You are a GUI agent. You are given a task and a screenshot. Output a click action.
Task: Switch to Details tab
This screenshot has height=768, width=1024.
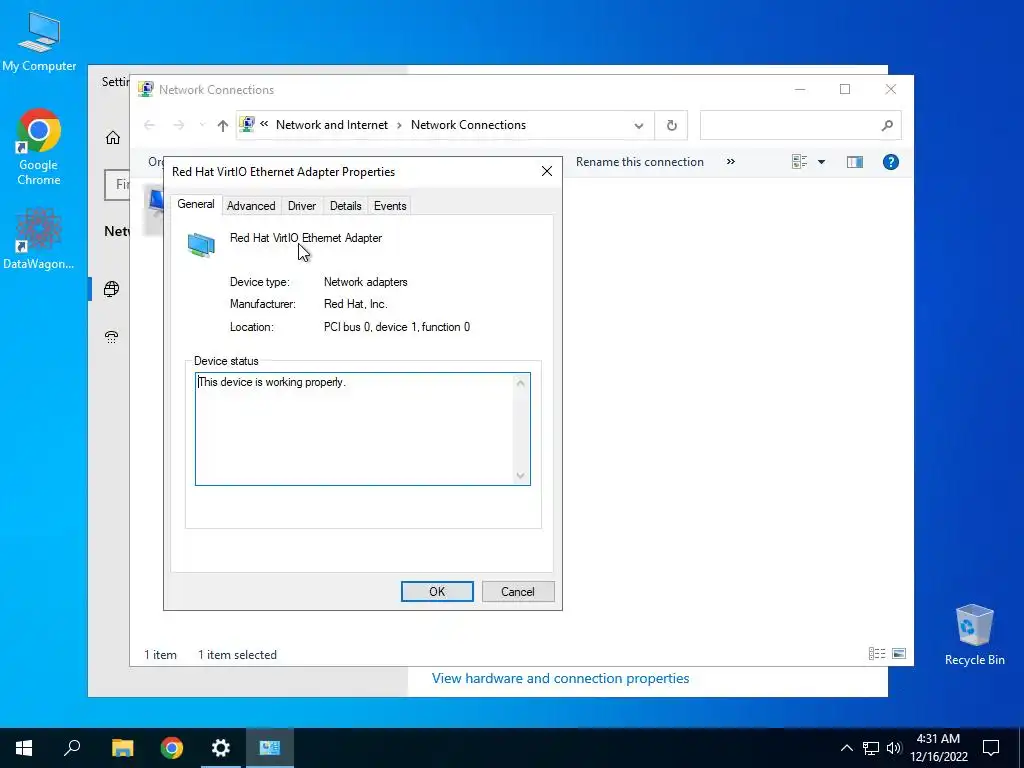[x=345, y=206]
